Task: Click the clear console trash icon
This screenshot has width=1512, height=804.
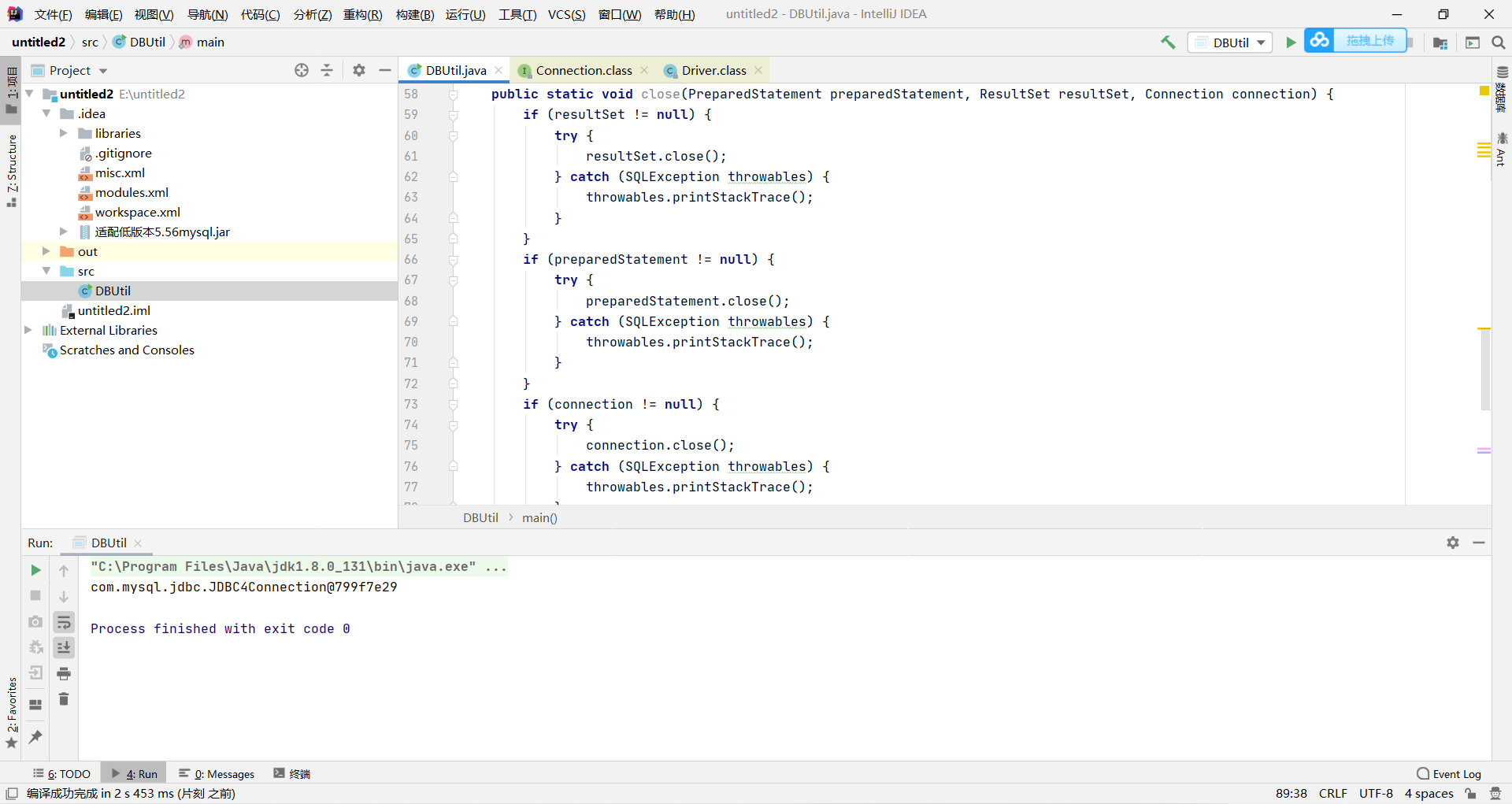Action: tap(64, 698)
